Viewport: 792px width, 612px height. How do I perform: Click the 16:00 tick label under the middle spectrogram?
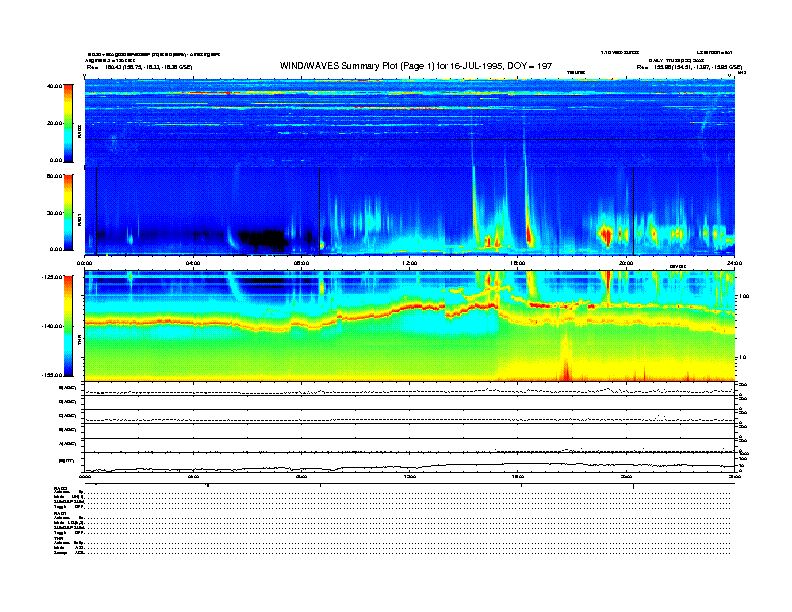pyautogui.click(x=517, y=263)
